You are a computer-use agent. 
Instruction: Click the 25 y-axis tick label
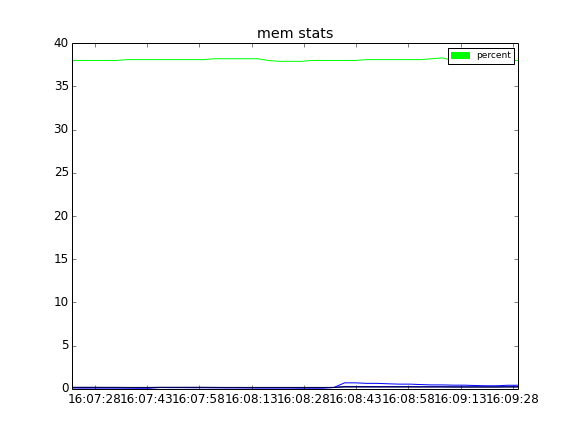click(61, 173)
